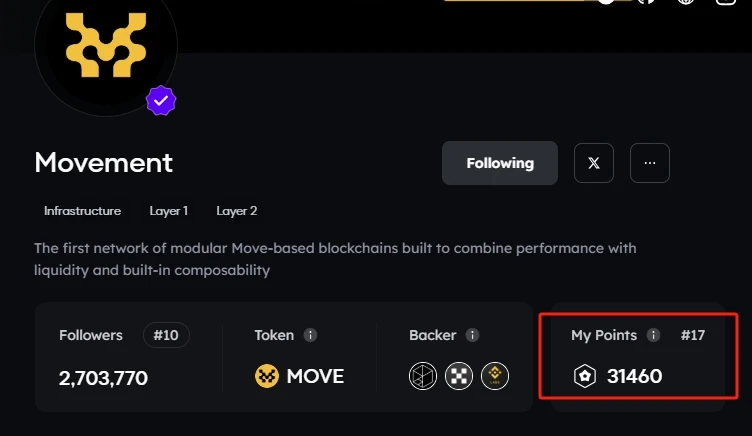
Task: Click the 2,703,770 followers count
Action: click(x=103, y=377)
